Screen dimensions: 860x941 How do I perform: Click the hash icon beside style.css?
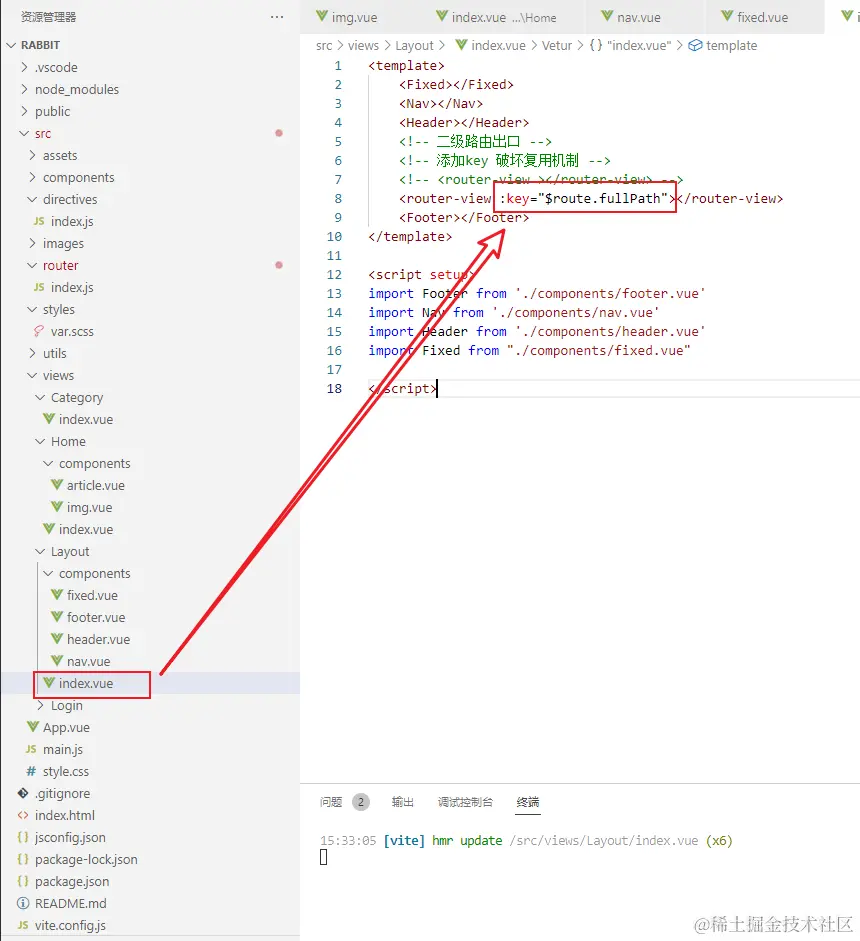pos(31,771)
